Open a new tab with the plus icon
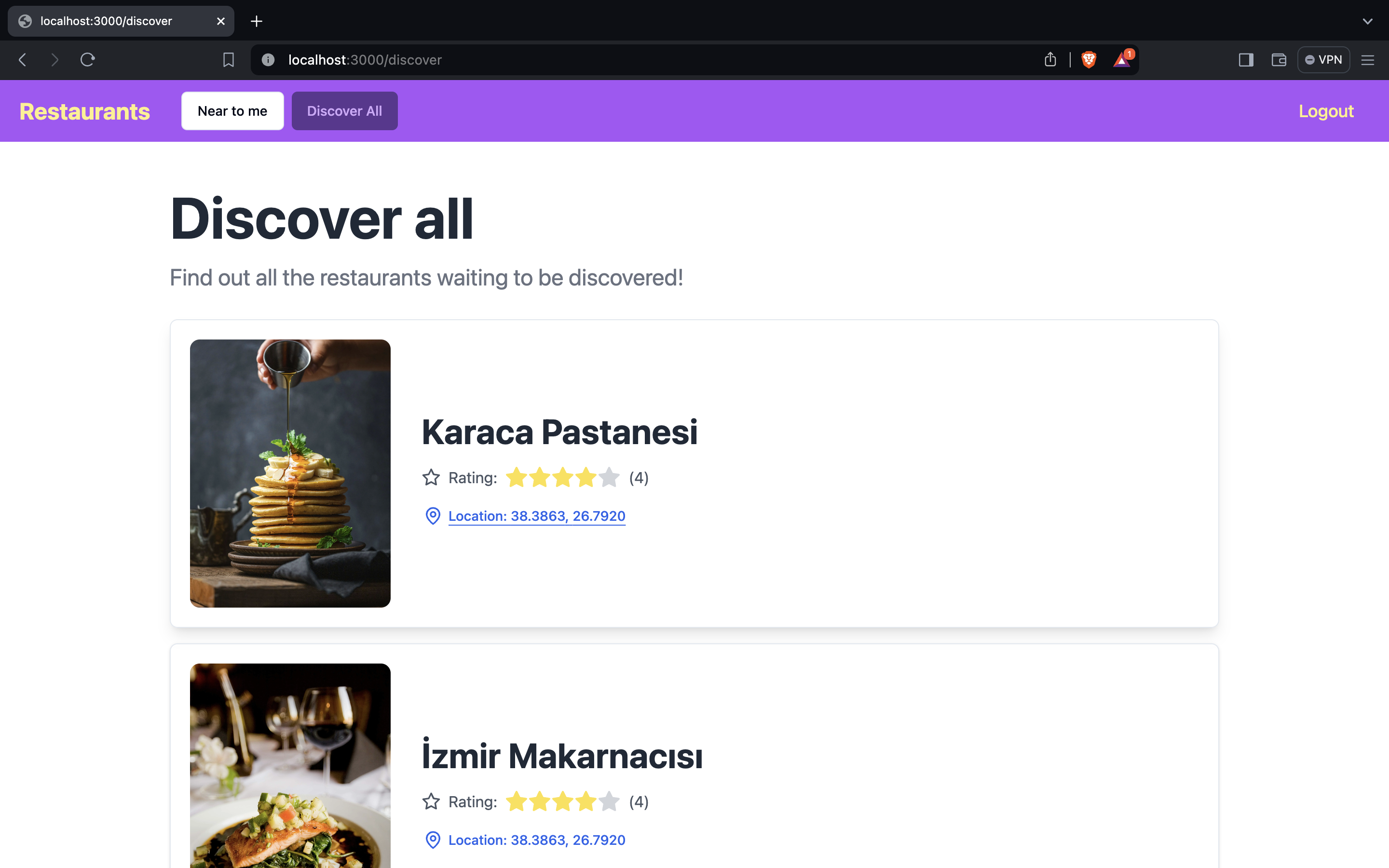Image resolution: width=1389 pixels, height=868 pixels. [257, 21]
